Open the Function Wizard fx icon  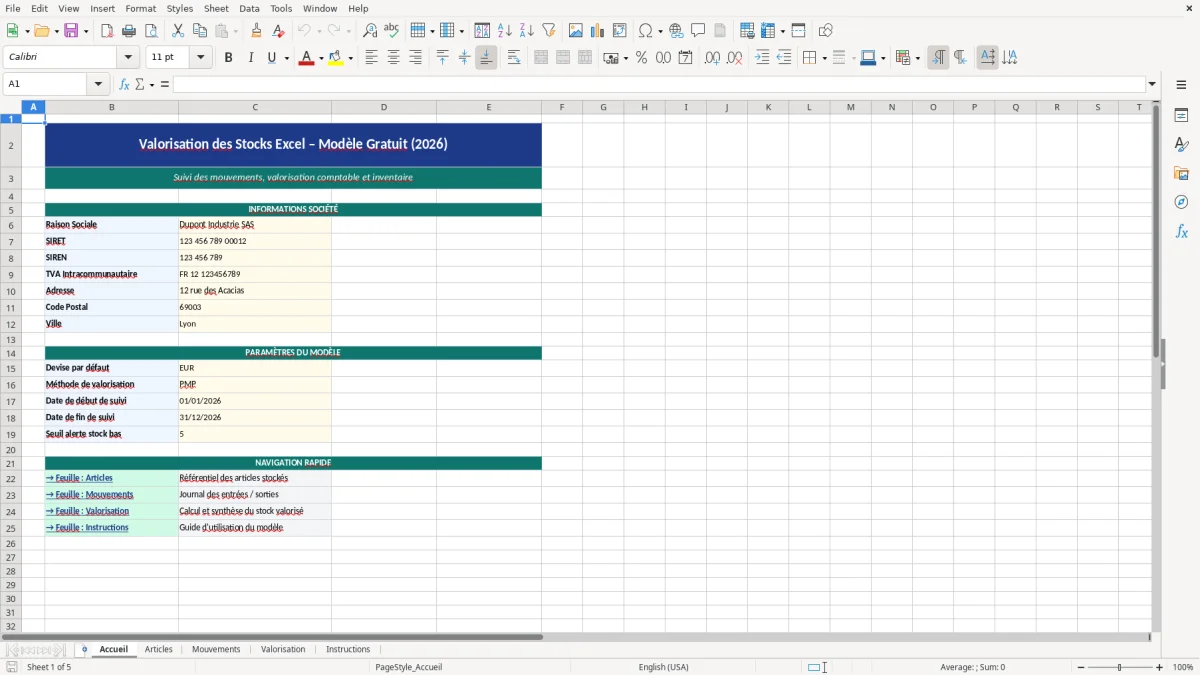tap(124, 84)
